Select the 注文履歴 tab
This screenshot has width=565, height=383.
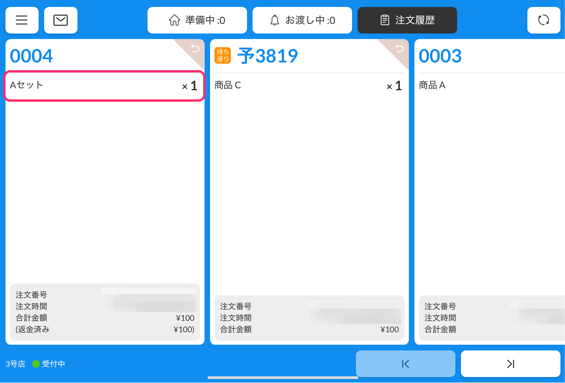point(407,20)
